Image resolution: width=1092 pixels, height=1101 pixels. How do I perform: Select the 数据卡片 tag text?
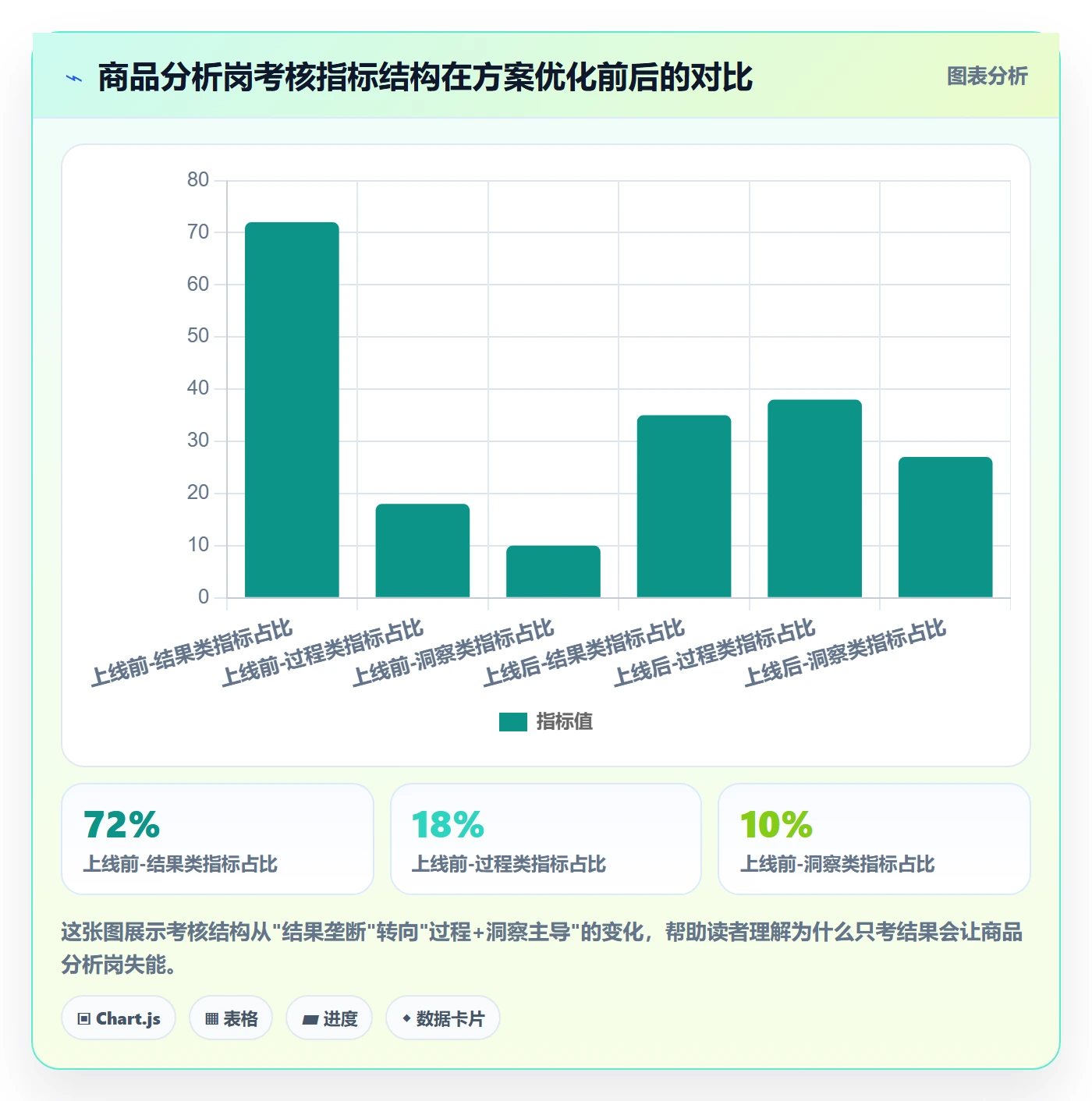pos(450,1019)
